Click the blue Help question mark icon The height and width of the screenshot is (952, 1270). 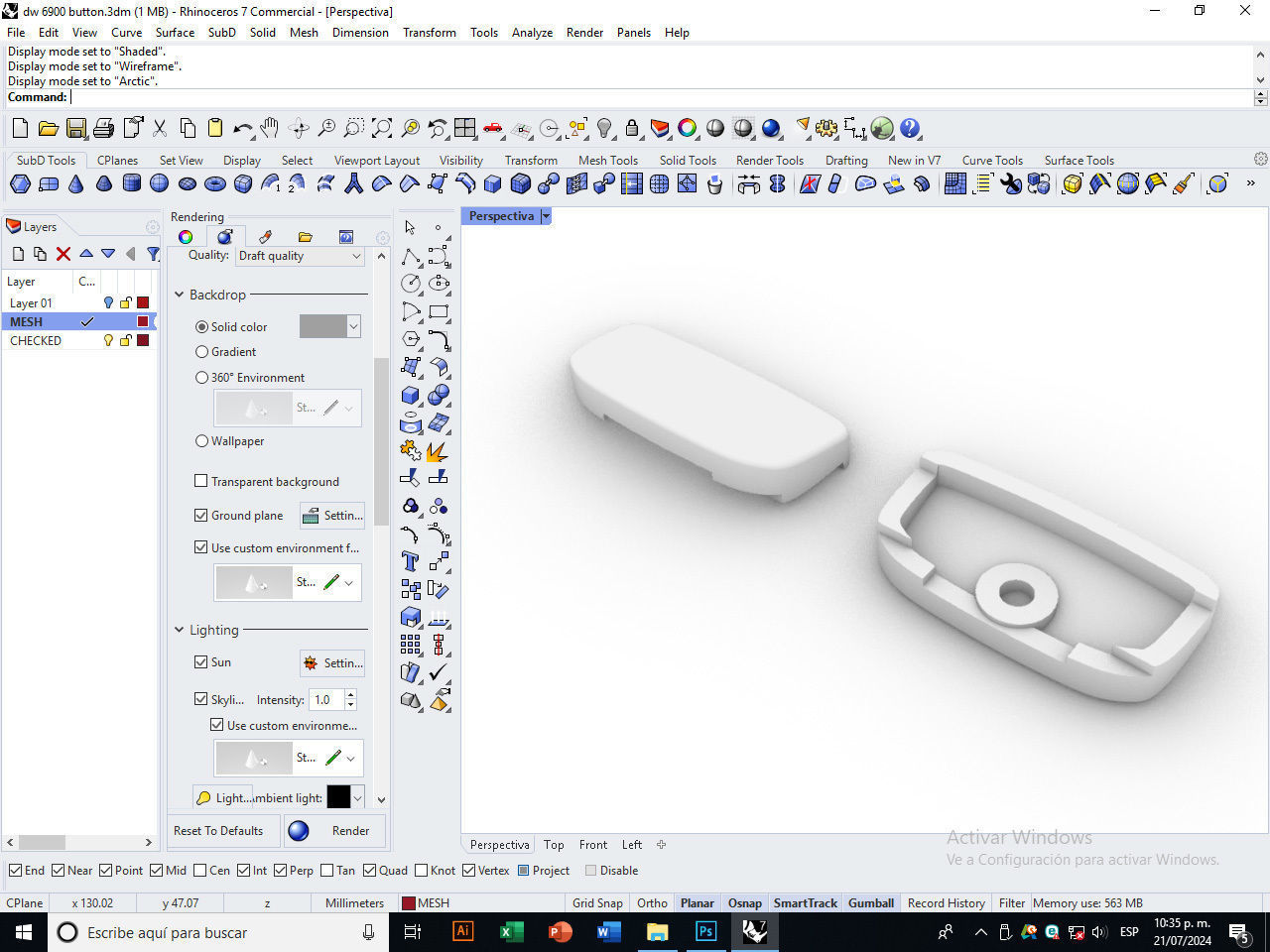click(x=910, y=128)
